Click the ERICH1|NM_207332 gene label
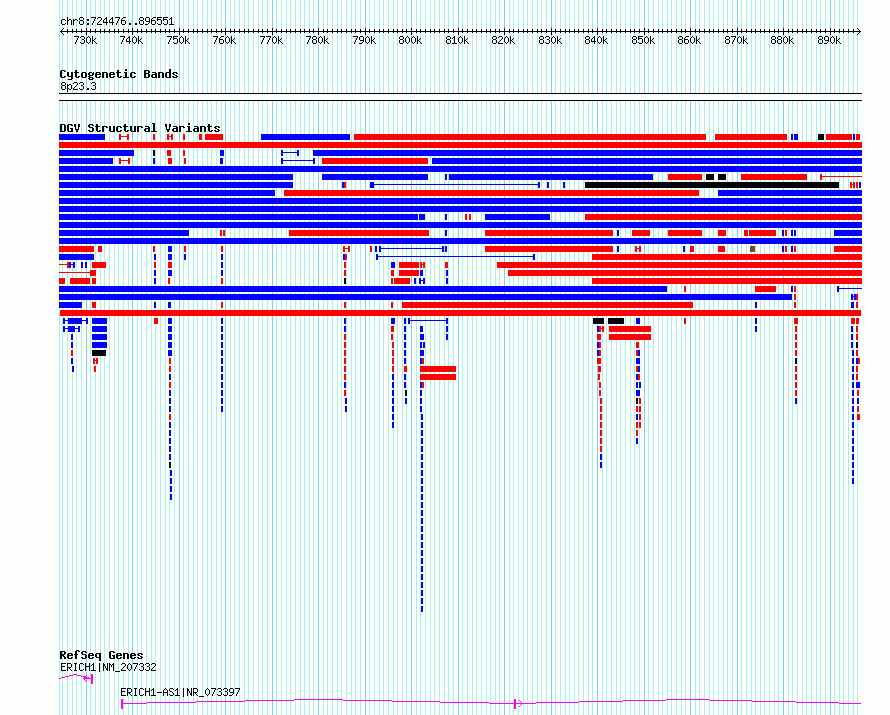Viewport: 890px width, 715px height. (x=108, y=667)
